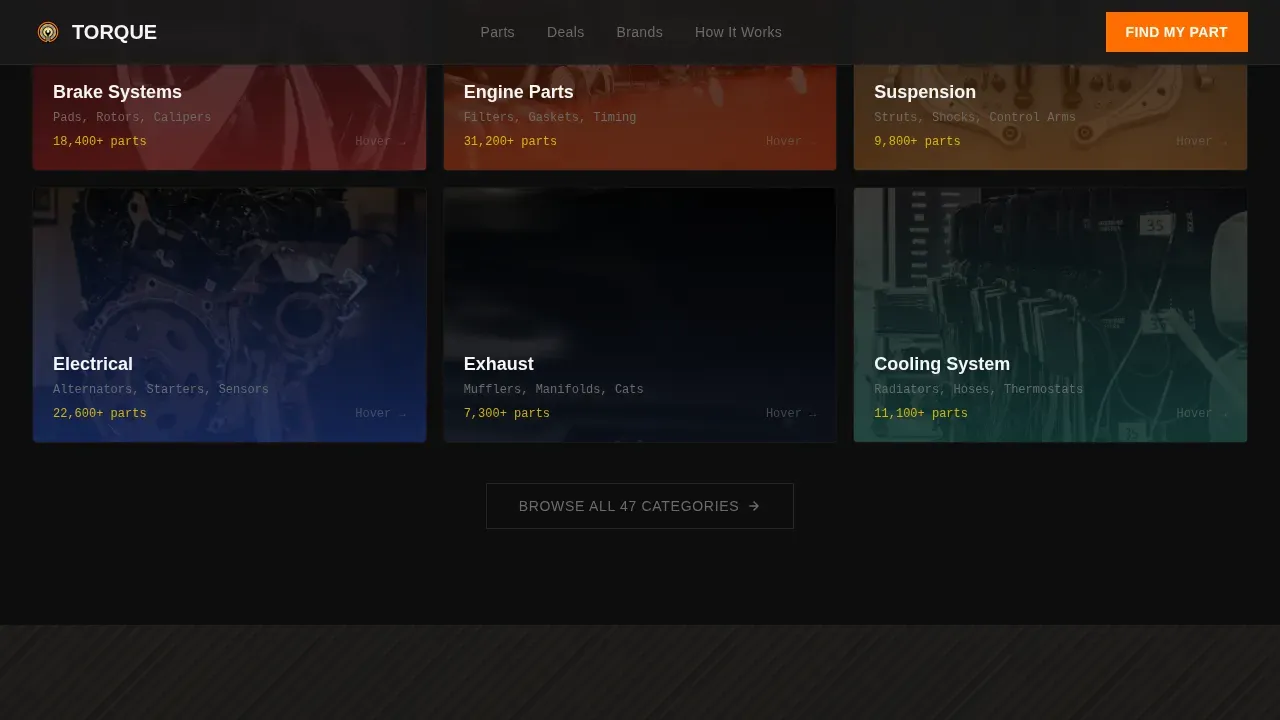Click Hover arrow on Exhaust card
Image resolution: width=1280 pixels, height=720 pixels.
[x=791, y=414]
